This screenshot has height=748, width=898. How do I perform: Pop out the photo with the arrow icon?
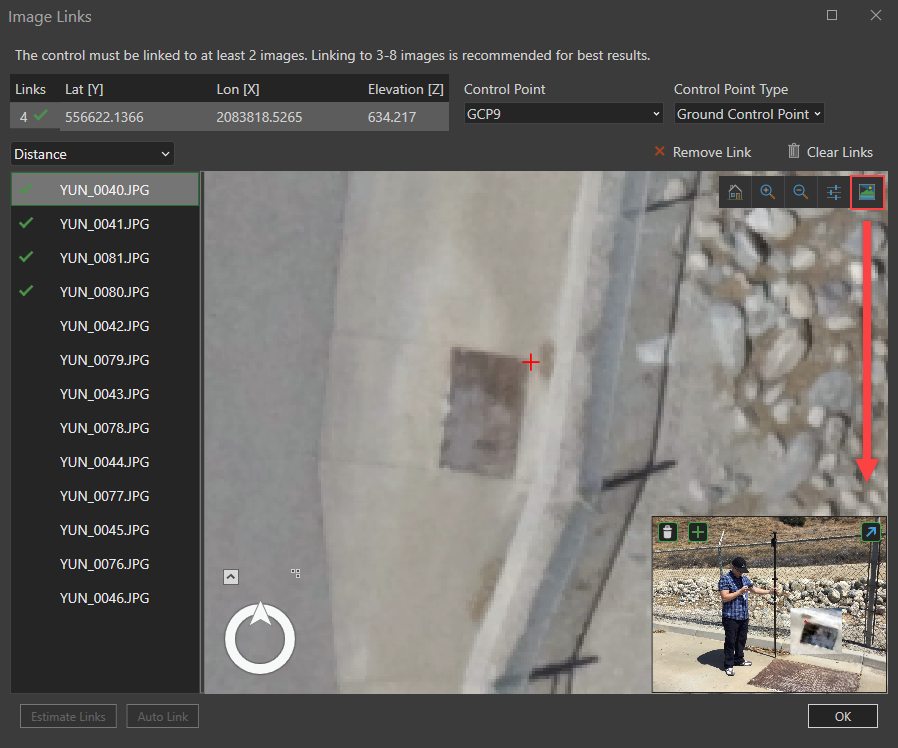[871, 532]
